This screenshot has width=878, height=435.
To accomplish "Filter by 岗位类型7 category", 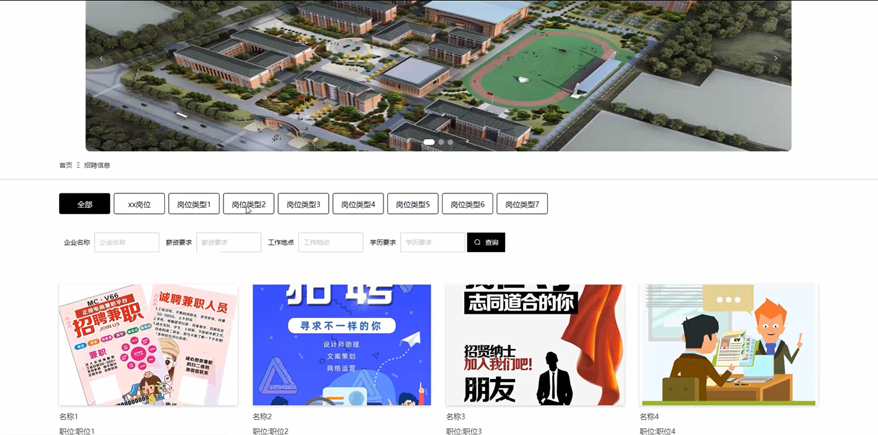I will (522, 204).
